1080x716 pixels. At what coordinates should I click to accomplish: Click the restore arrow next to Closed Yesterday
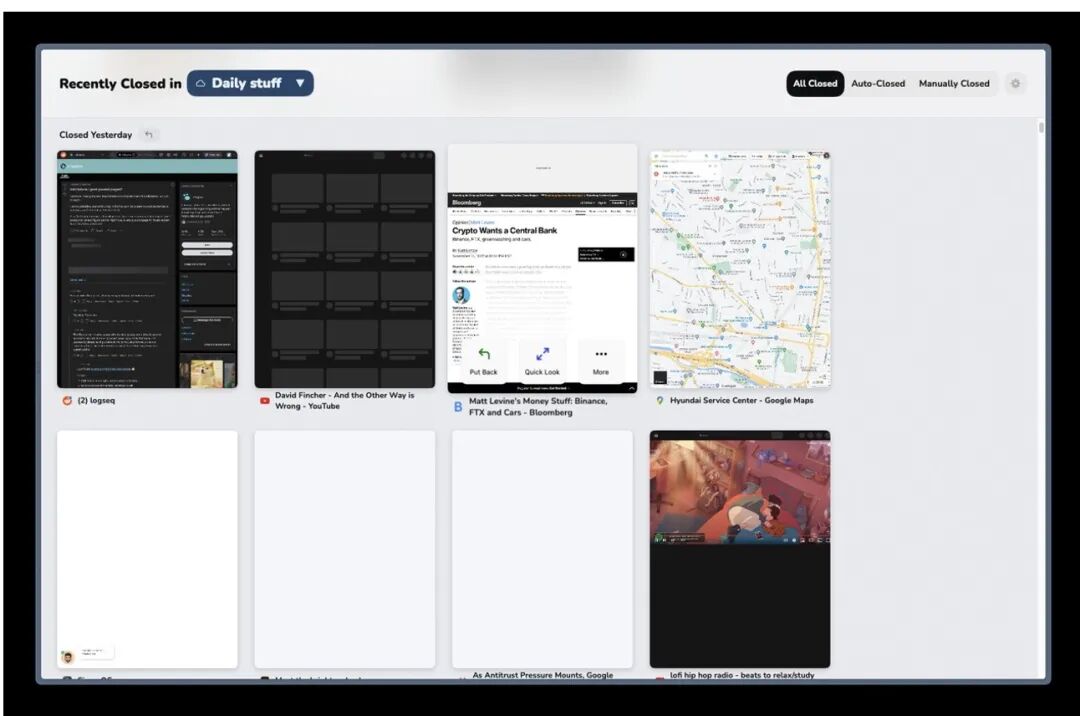[149, 134]
